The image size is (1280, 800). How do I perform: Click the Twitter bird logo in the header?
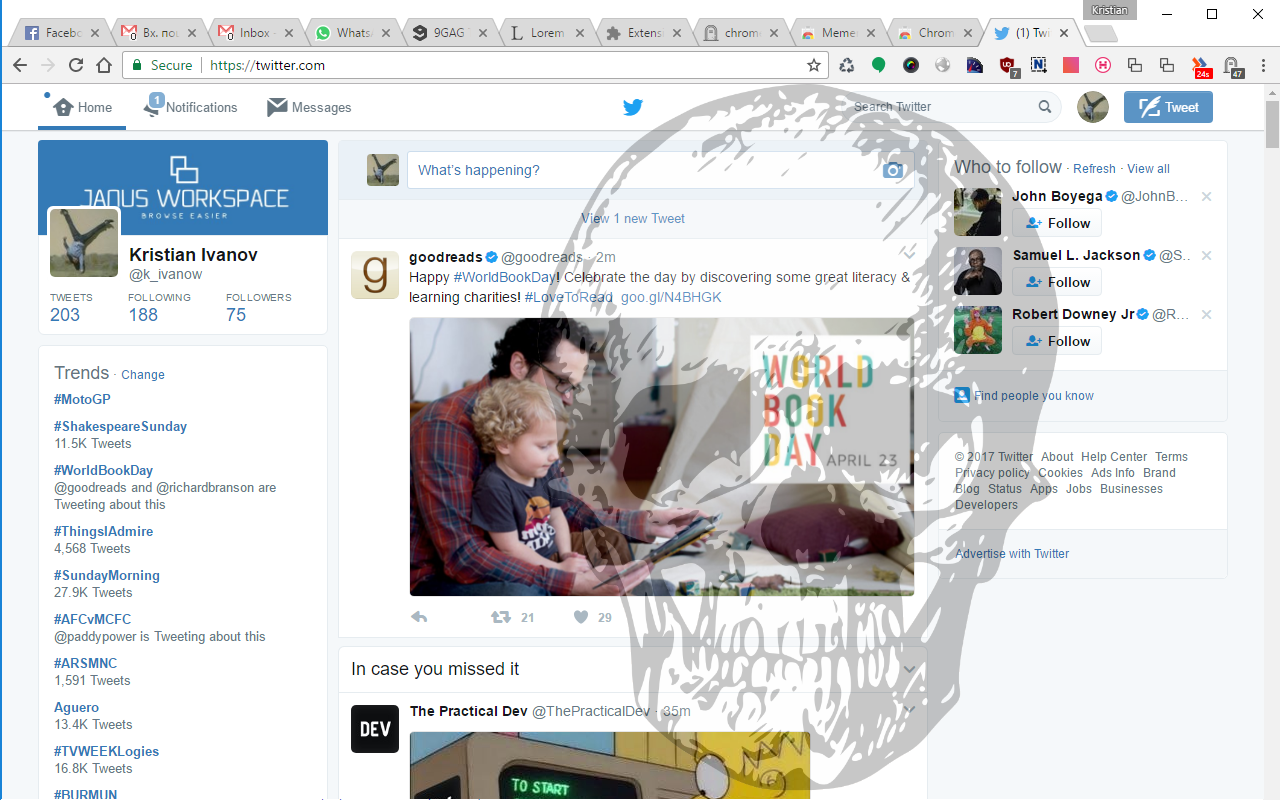click(632, 107)
